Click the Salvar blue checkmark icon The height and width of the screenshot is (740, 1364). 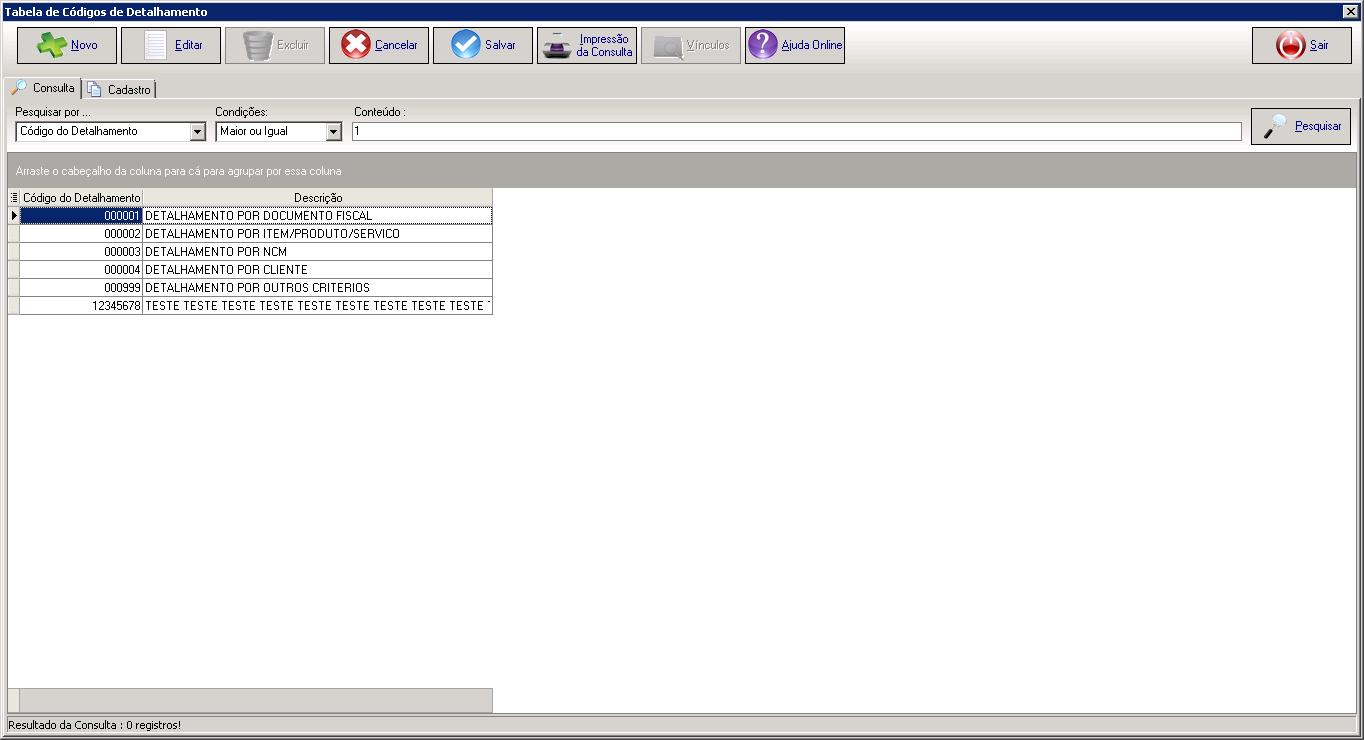tap(466, 45)
